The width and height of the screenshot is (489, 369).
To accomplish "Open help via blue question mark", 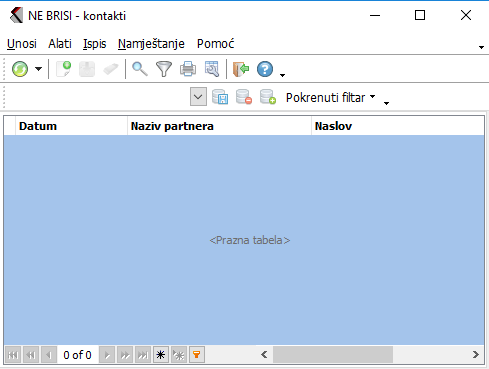I will pos(265,69).
